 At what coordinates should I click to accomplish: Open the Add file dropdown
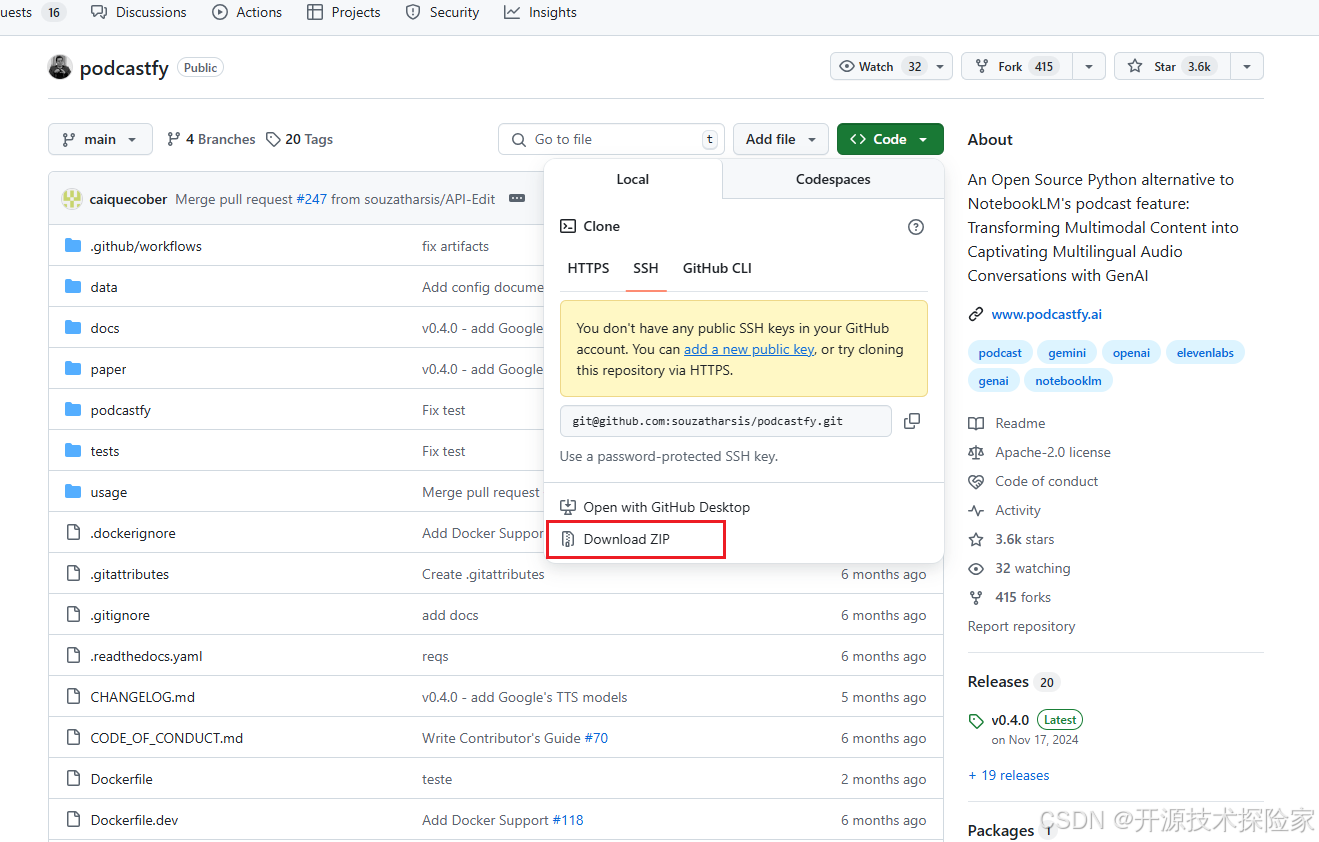tap(781, 139)
